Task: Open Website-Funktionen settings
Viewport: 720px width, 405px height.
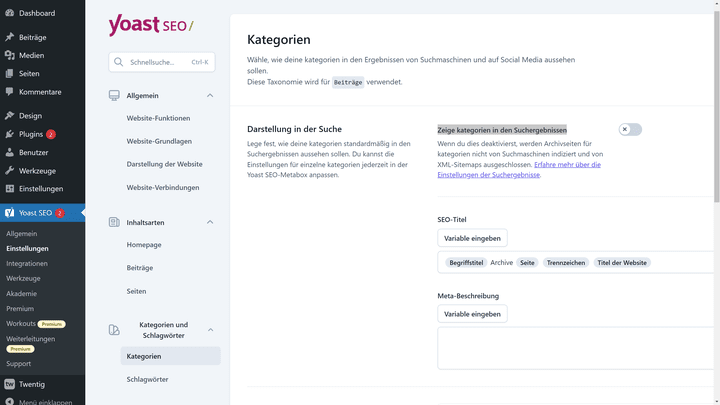Action: [158, 118]
